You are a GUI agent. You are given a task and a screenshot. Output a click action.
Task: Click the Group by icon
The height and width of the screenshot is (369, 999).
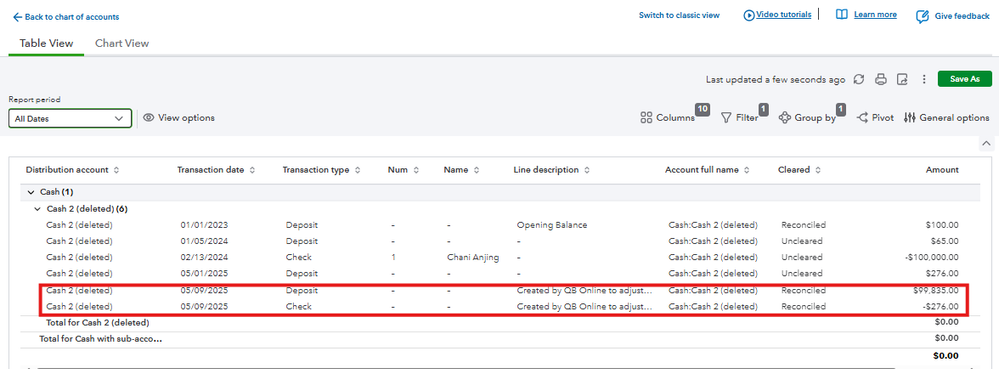pyautogui.click(x=784, y=118)
